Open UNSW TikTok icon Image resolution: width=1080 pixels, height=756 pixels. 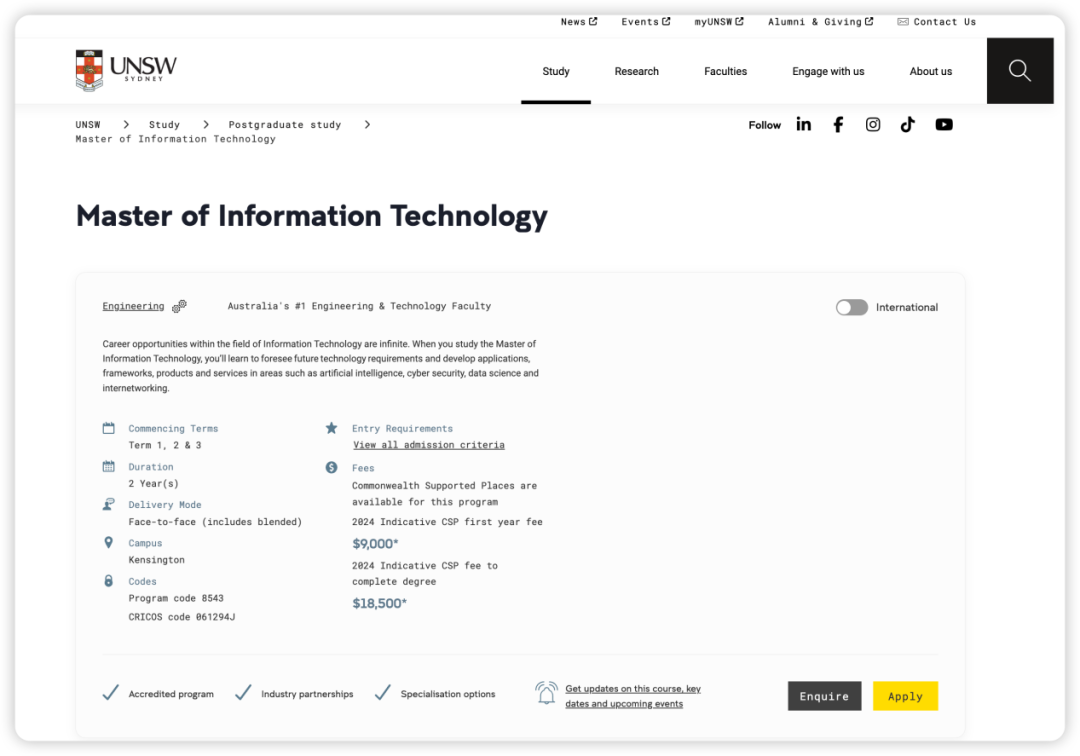click(x=908, y=125)
